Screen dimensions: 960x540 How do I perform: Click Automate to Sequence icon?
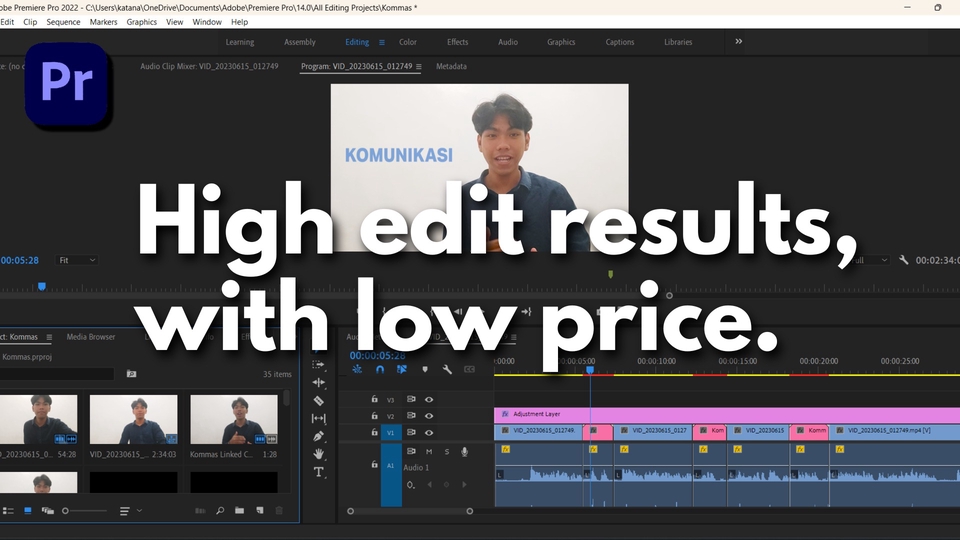pyautogui.click(x=200, y=511)
